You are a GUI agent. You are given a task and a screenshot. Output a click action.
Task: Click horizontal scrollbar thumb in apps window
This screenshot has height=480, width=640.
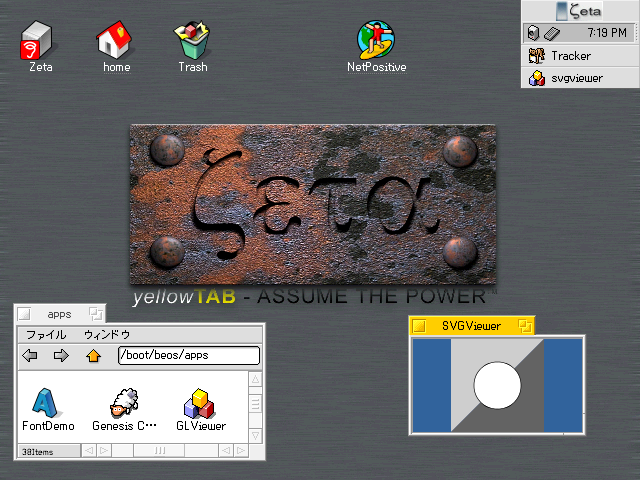click(x=160, y=451)
